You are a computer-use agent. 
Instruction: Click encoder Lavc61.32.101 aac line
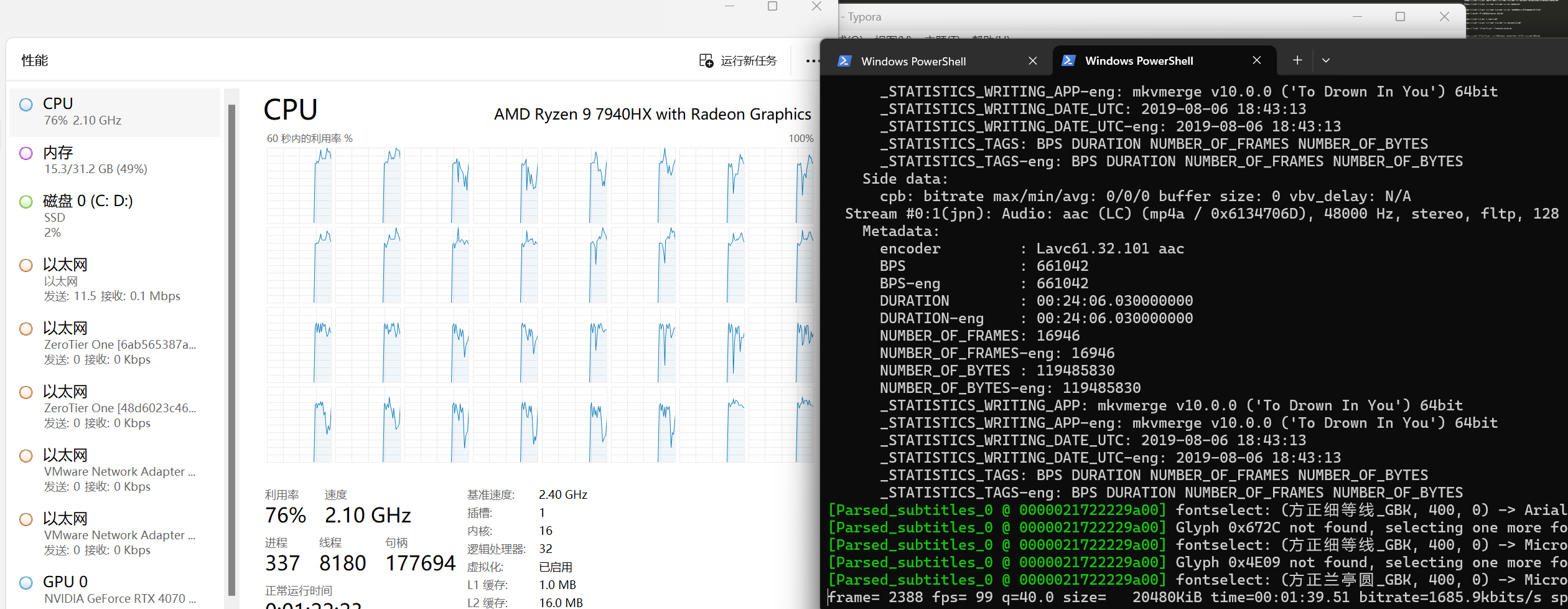[x=1032, y=249]
